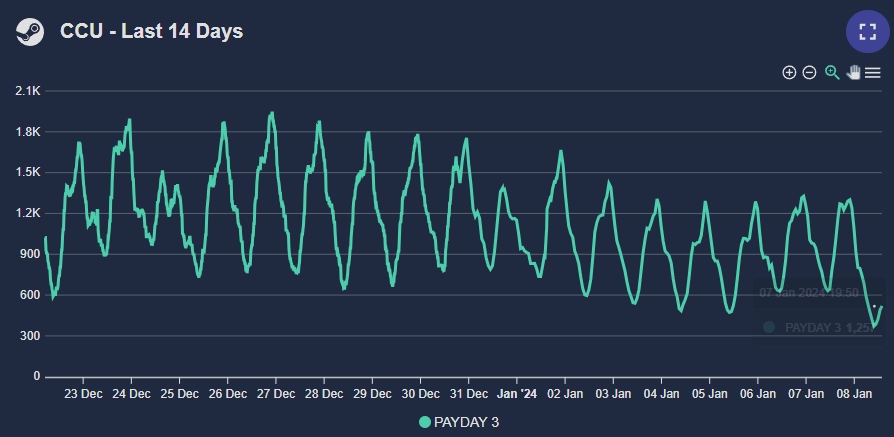Click the 300 y-axis label
The height and width of the screenshot is (437, 894).
point(31,335)
